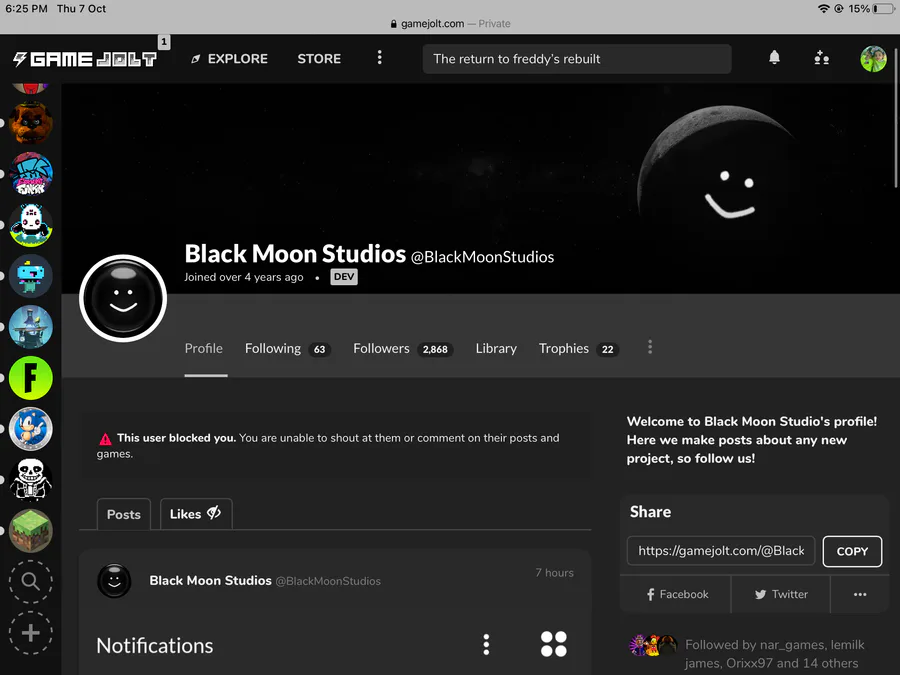Open the Sonic community icon
Image resolution: width=900 pixels, height=675 pixels.
(x=31, y=429)
